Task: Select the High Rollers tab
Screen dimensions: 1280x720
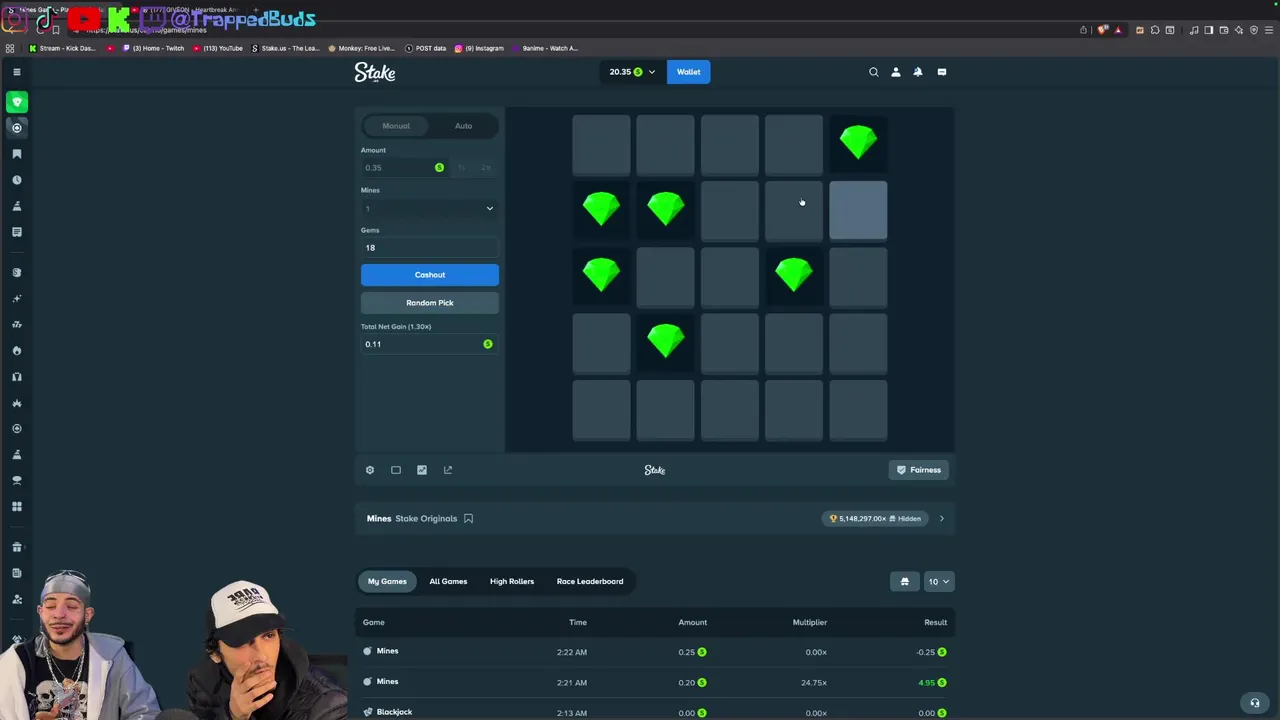Action: coord(512,582)
